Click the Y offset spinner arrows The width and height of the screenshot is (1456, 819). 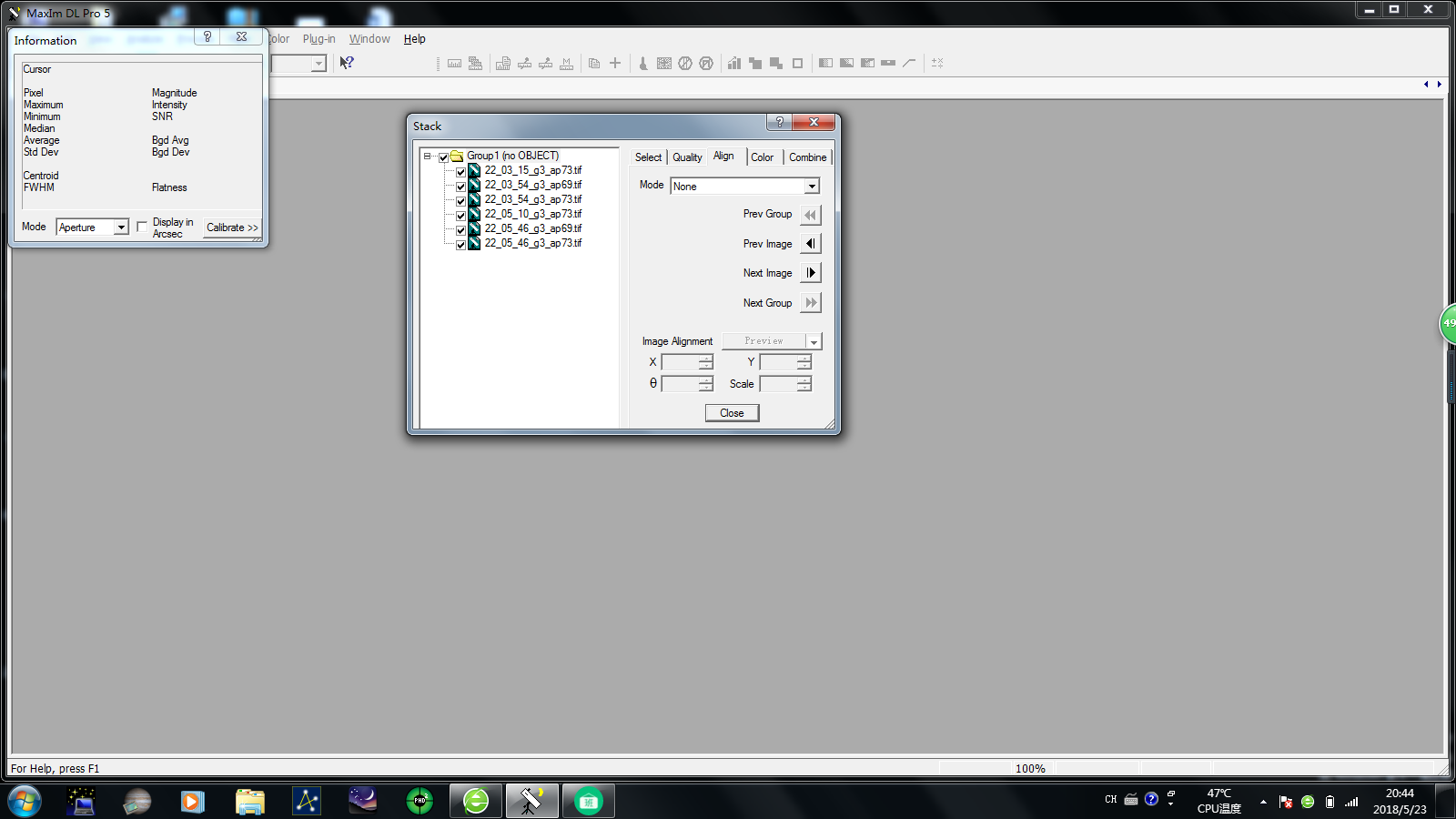tap(804, 362)
